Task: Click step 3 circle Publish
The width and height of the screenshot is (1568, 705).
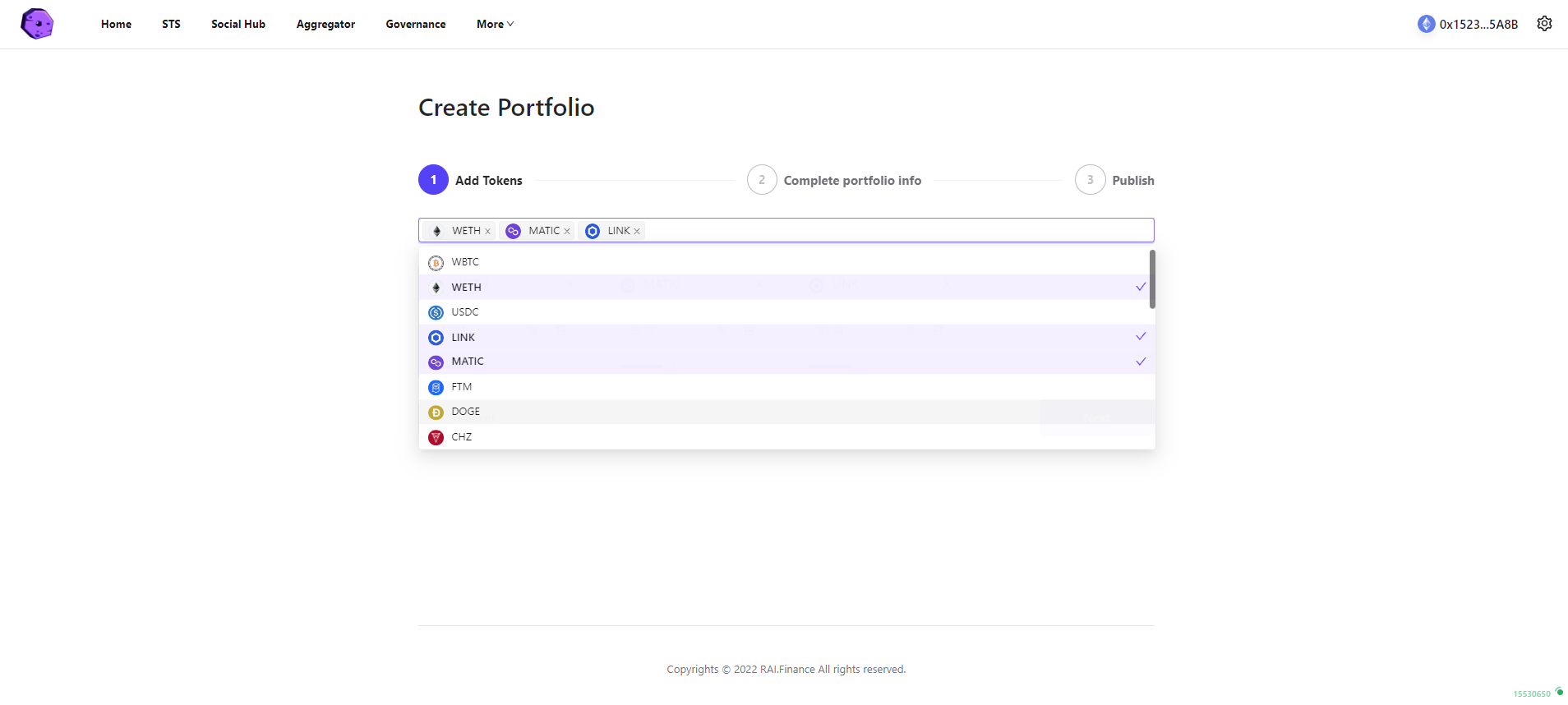Action: click(x=1091, y=180)
